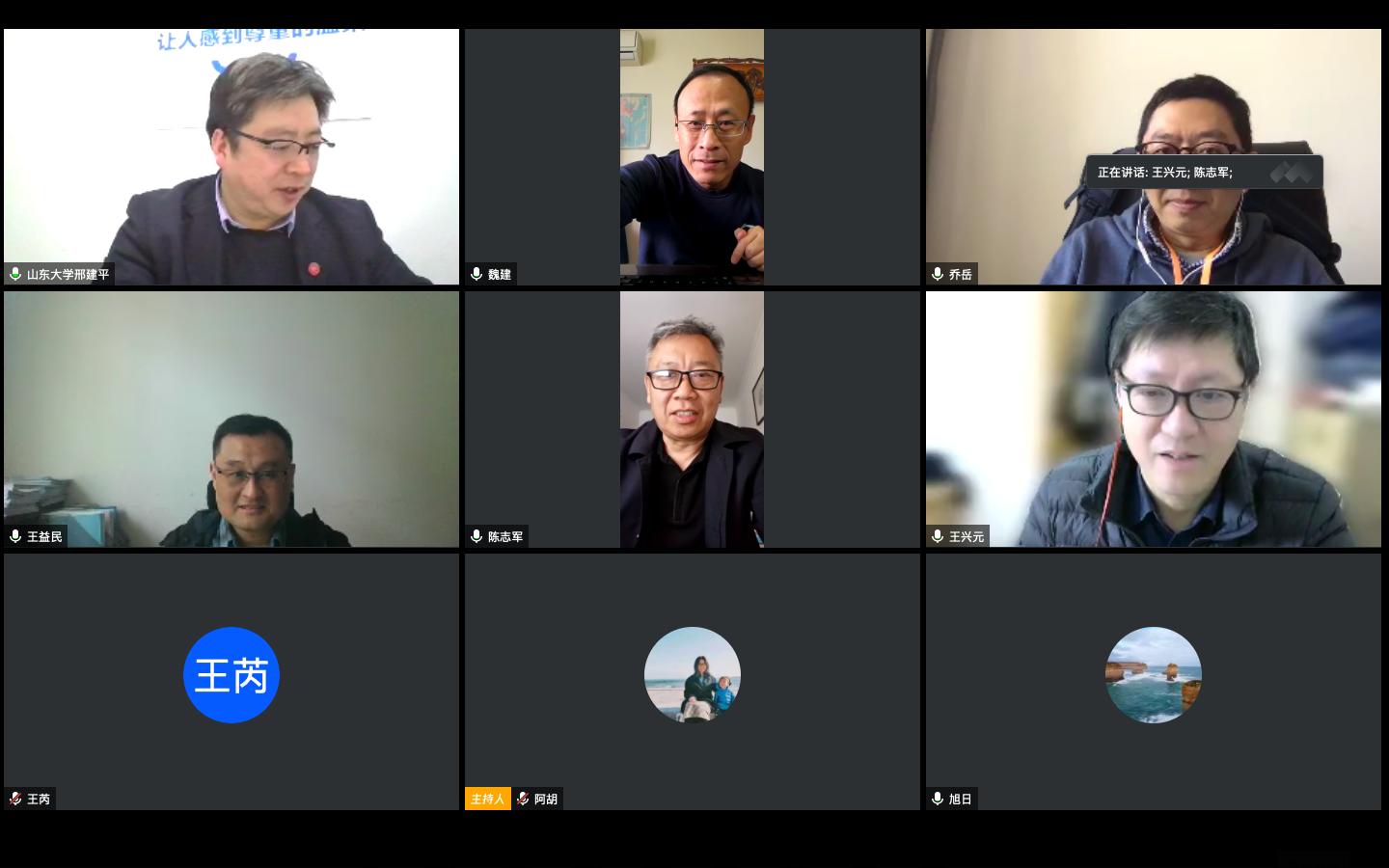Screen dimensions: 1389x868
Task: Select the video tile of 王益民
Action: [x=231, y=420]
